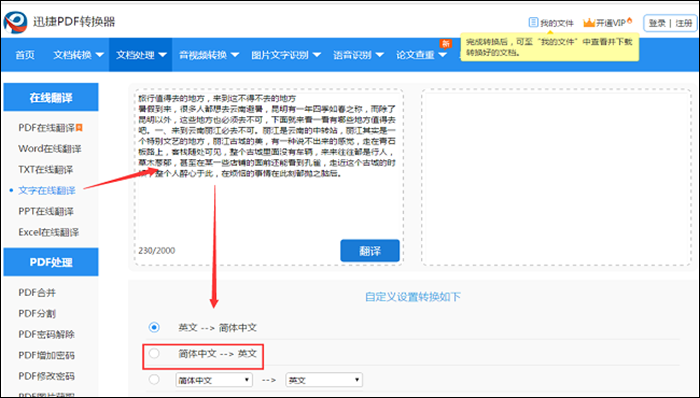Open Excel在线翻译 in sidebar

tap(49, 232)
